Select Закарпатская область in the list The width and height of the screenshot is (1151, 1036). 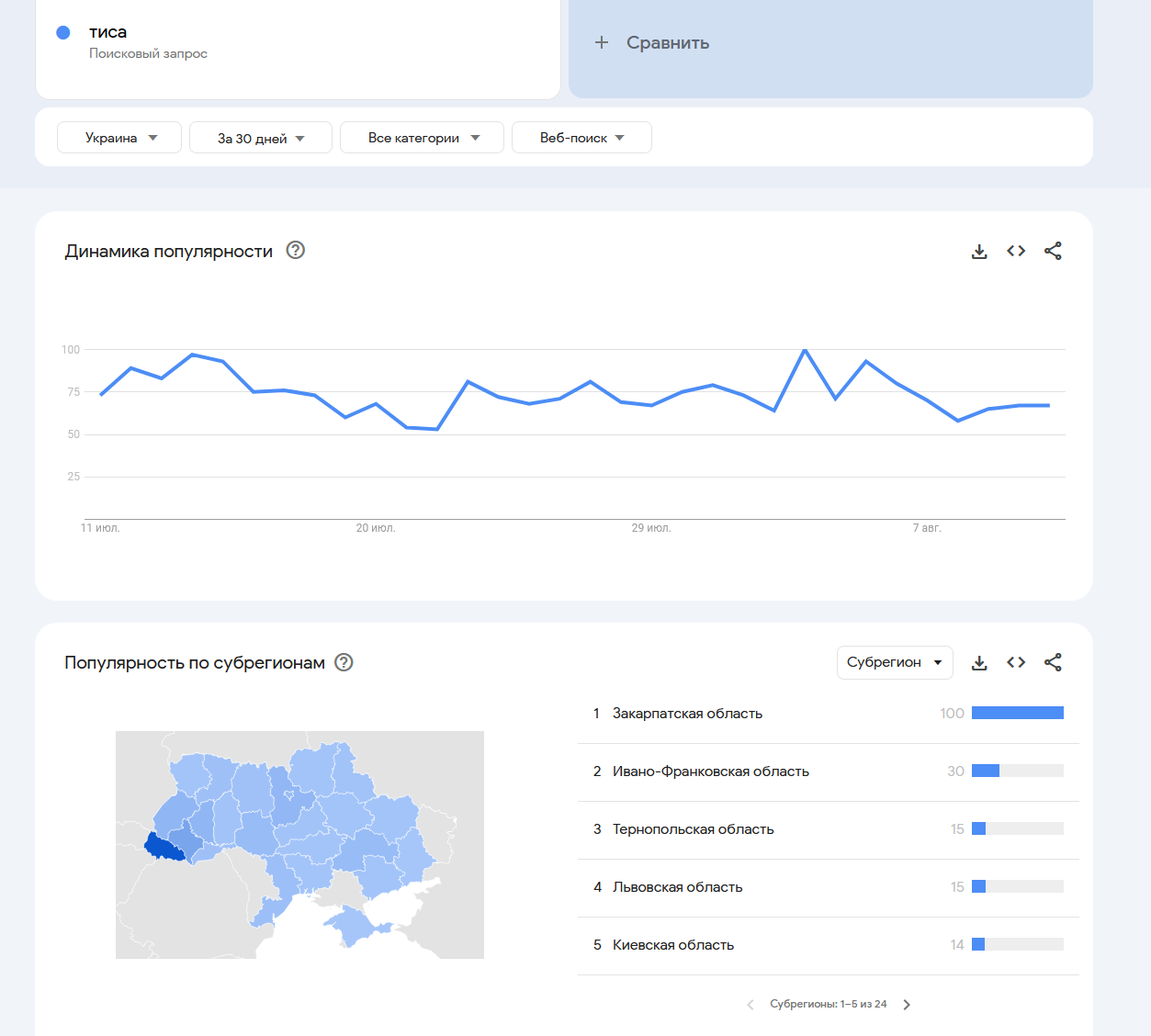point(687,714)
